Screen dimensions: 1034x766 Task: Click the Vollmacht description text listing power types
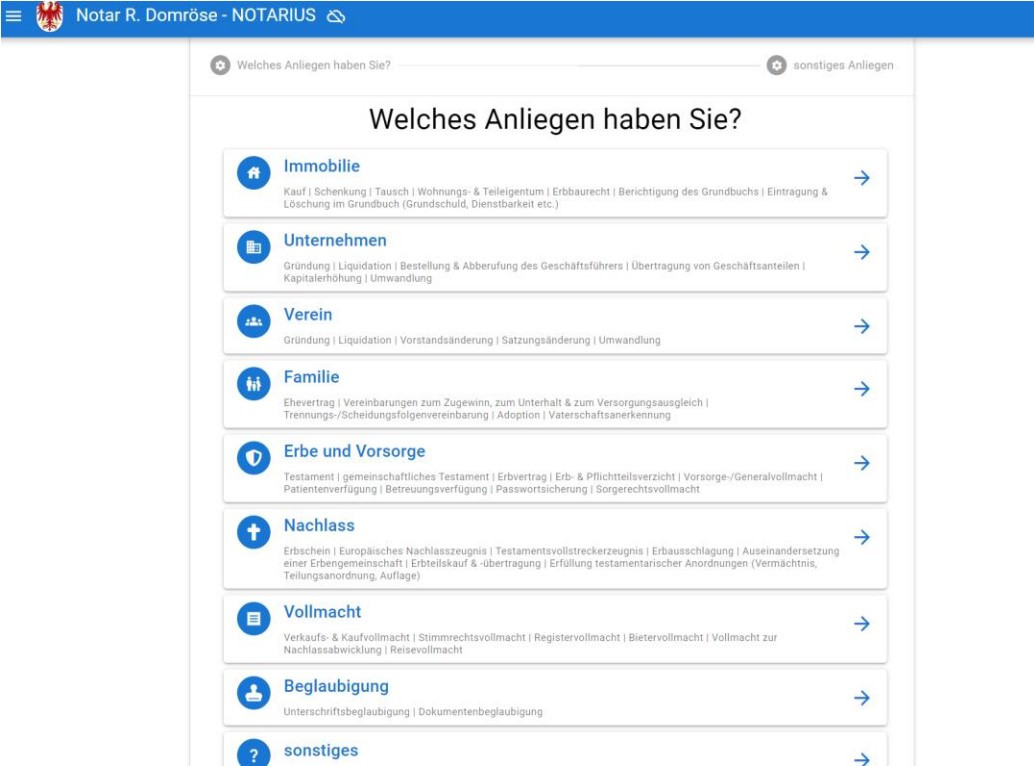[x=530, y=643]
